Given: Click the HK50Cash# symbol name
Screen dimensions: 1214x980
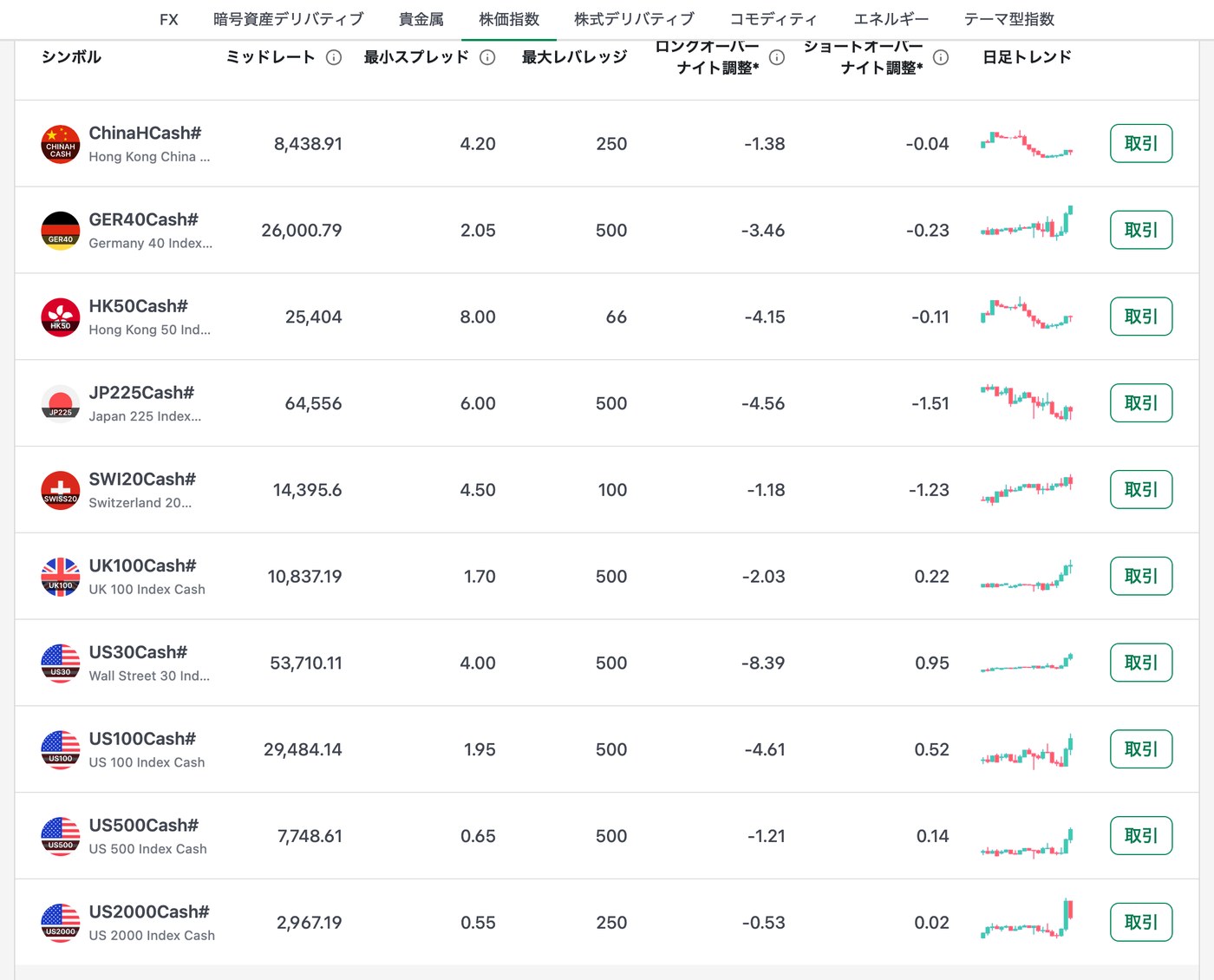Looking at the screenshot, I should 138,306.
